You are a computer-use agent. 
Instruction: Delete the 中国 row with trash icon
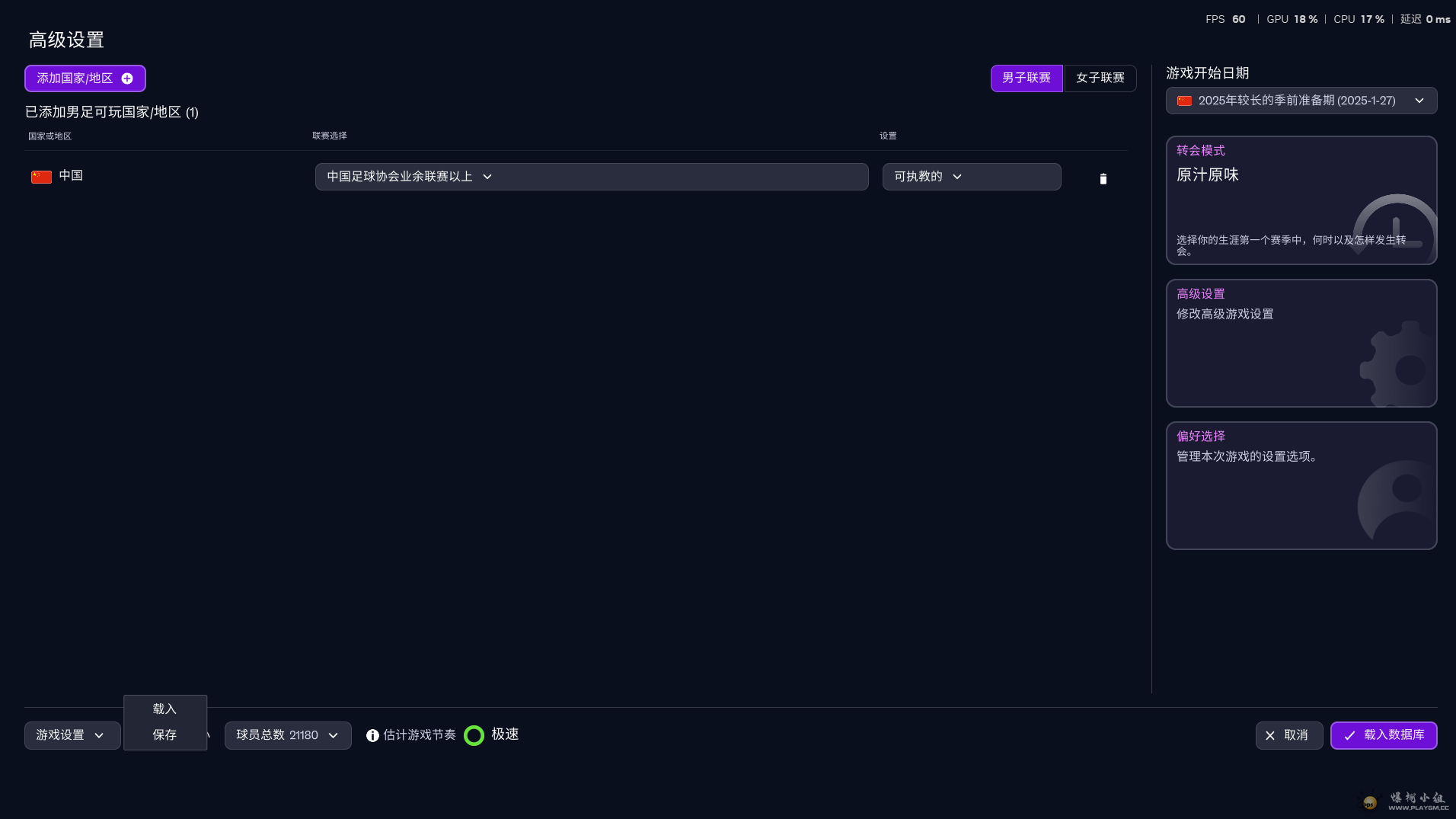[1103, 178]
